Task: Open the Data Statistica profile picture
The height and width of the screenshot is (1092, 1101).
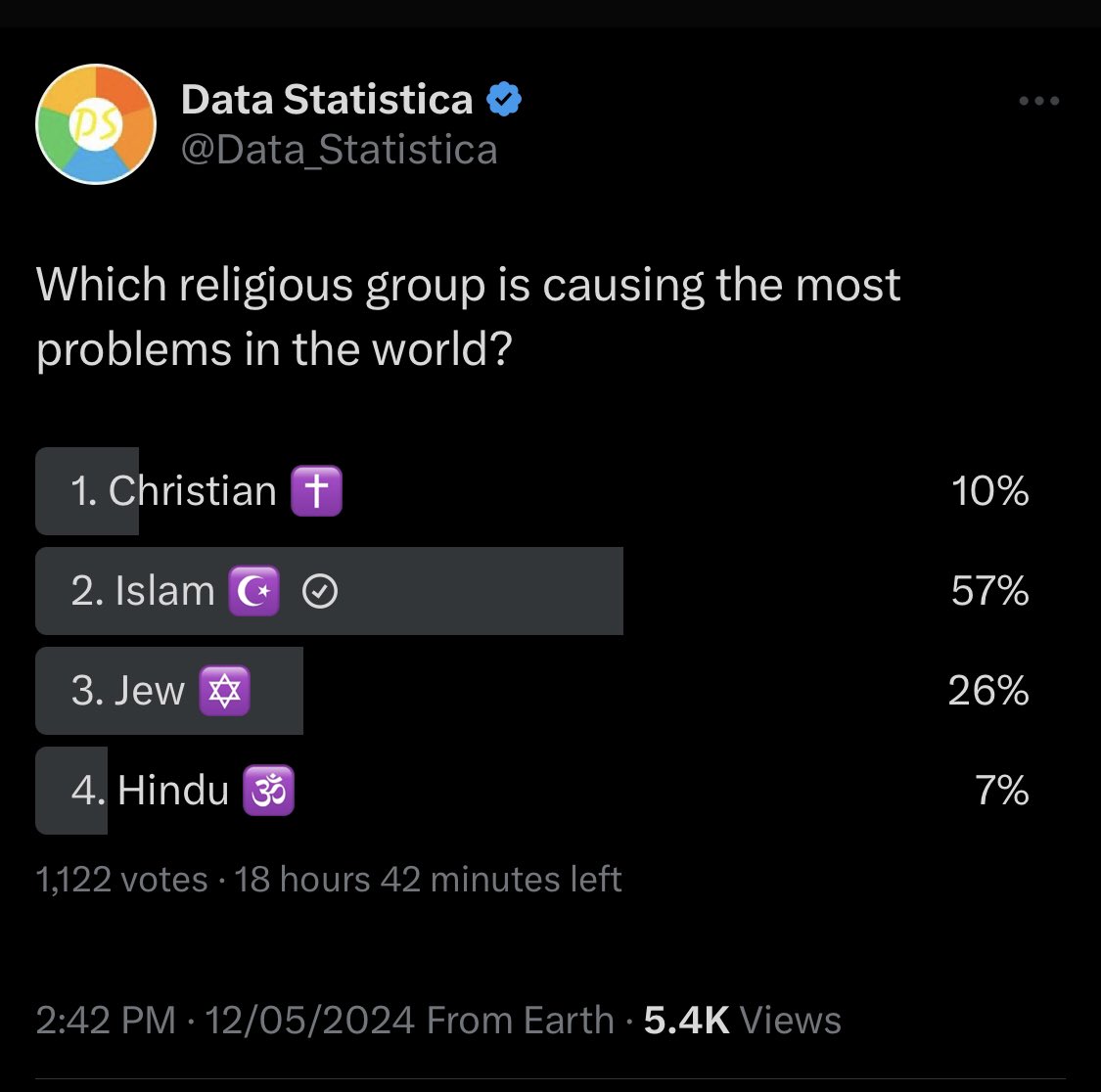Action: 96,124
